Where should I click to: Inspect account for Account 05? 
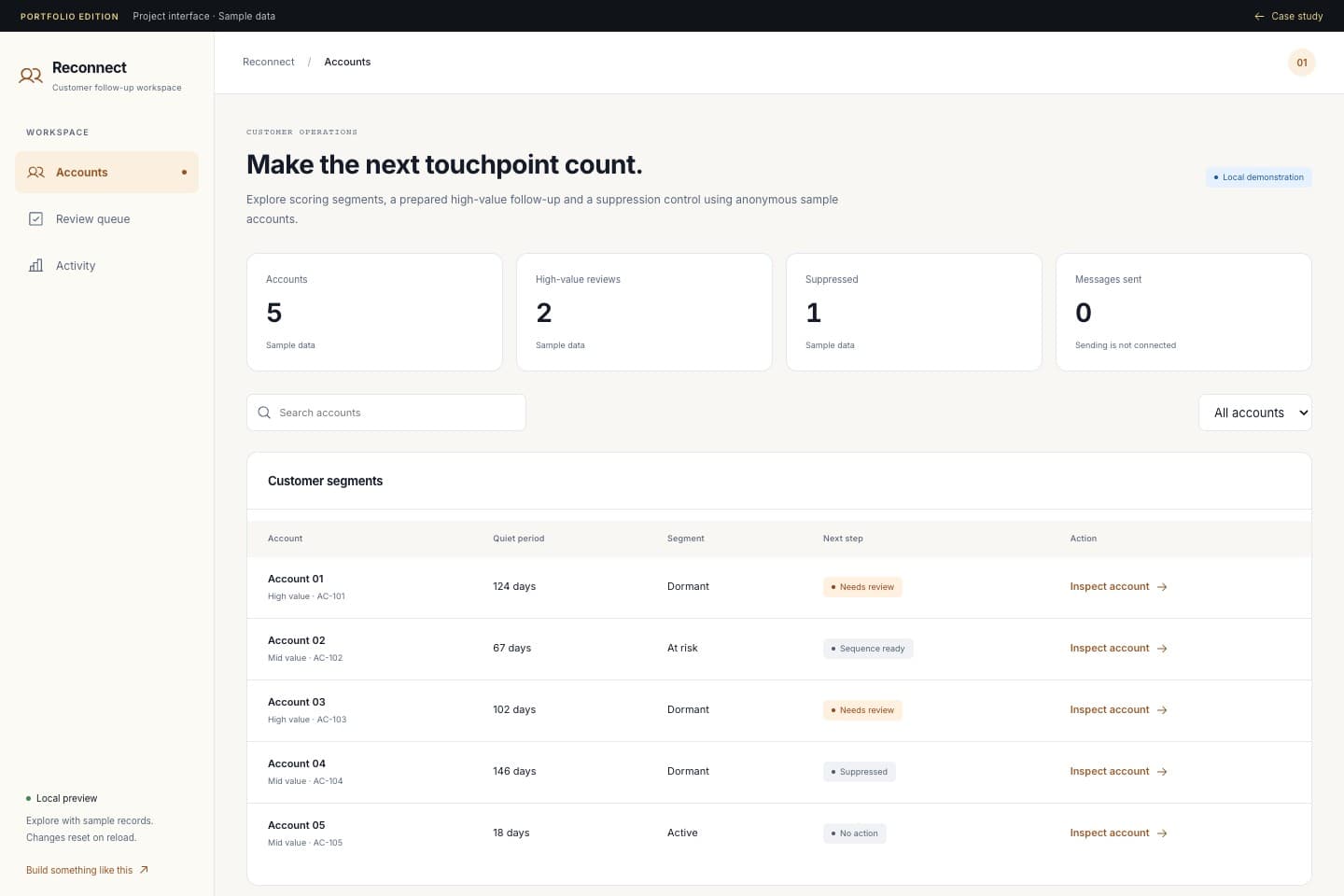(x=1119, y=833)
